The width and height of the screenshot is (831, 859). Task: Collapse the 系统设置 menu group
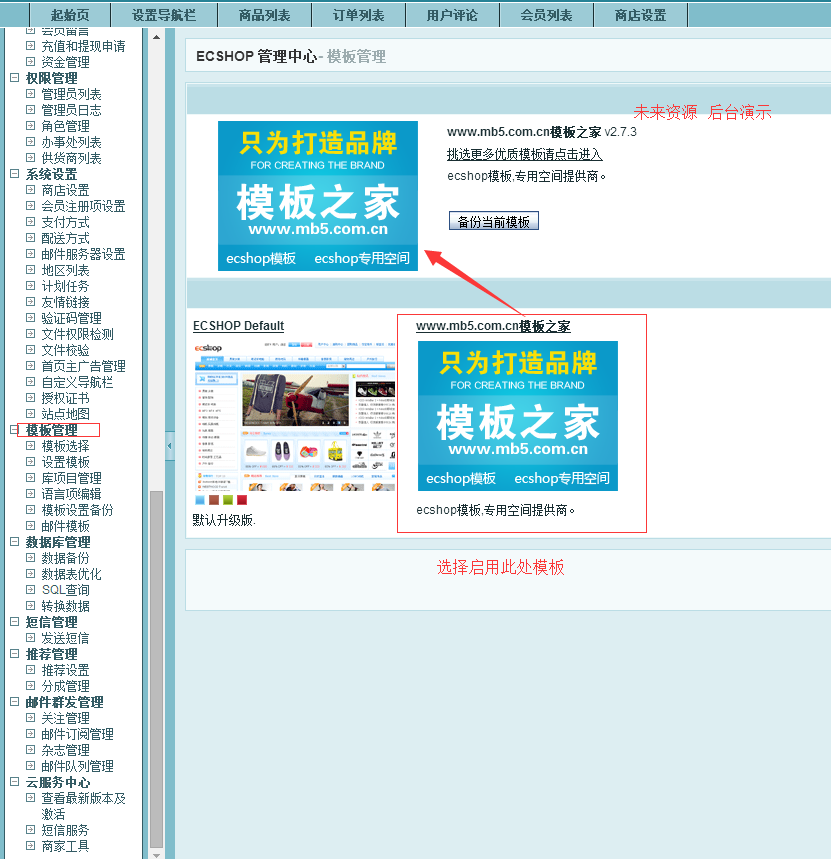pos(15,174)
